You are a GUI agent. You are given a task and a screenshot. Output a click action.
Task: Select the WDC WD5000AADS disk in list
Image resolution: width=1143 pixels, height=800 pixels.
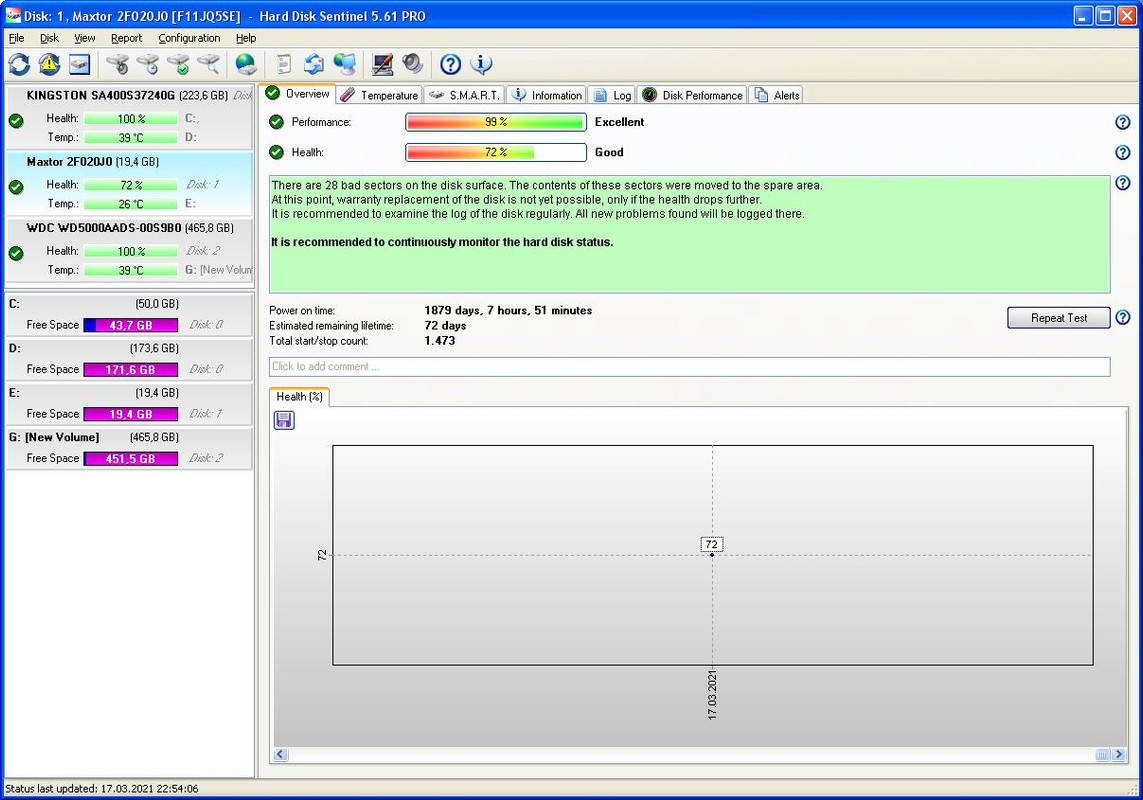pos(129,249)
